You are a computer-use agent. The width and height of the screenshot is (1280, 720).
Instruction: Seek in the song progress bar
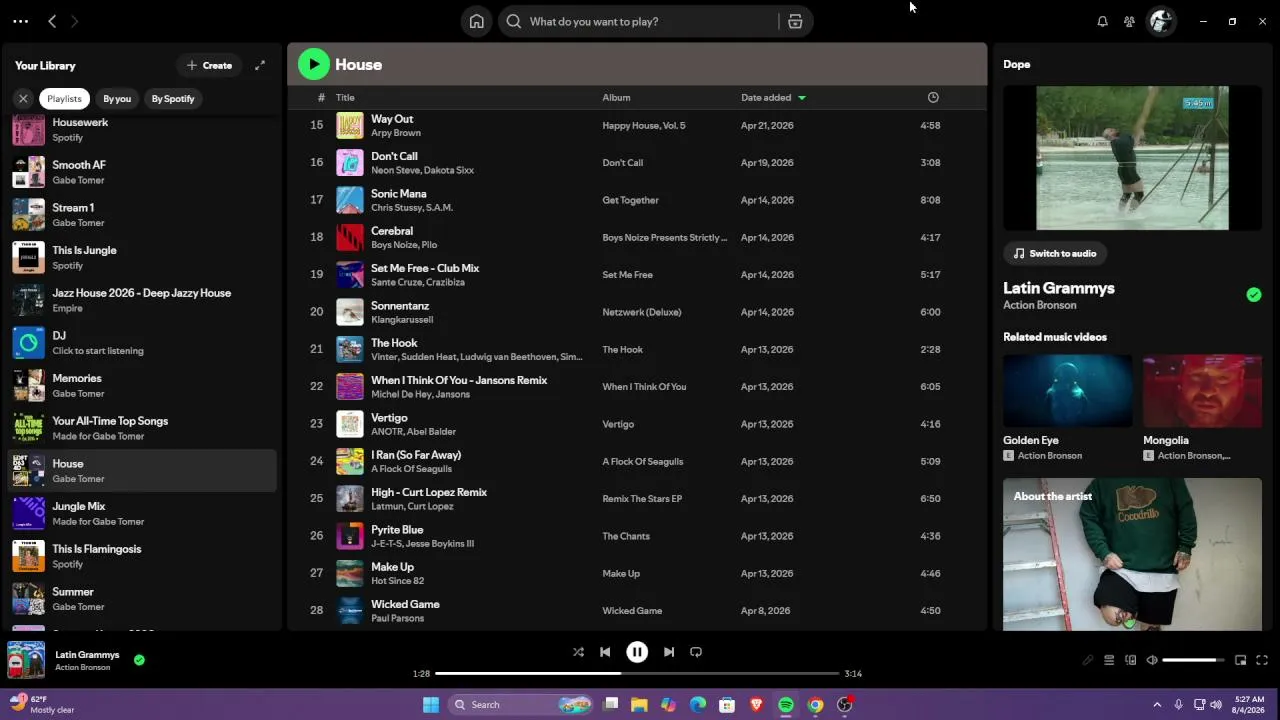[637, 673]
